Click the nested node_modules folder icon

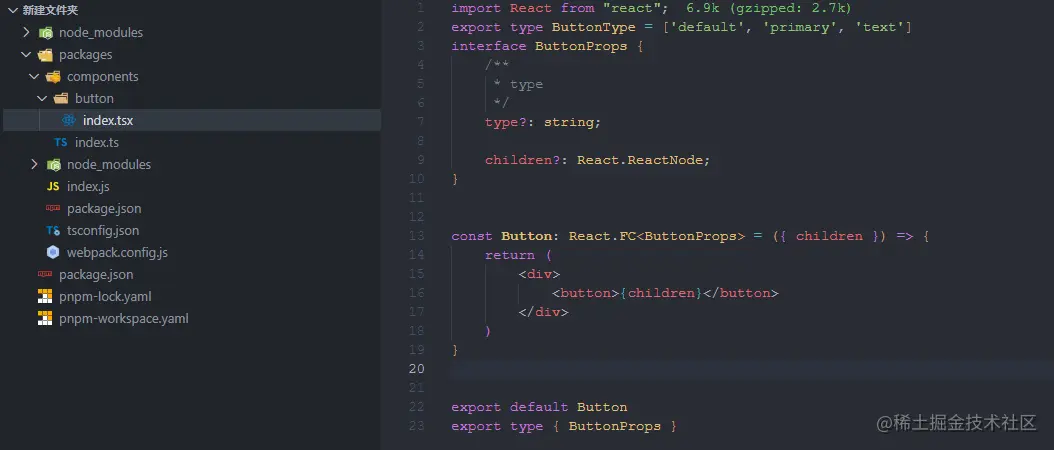54,164
